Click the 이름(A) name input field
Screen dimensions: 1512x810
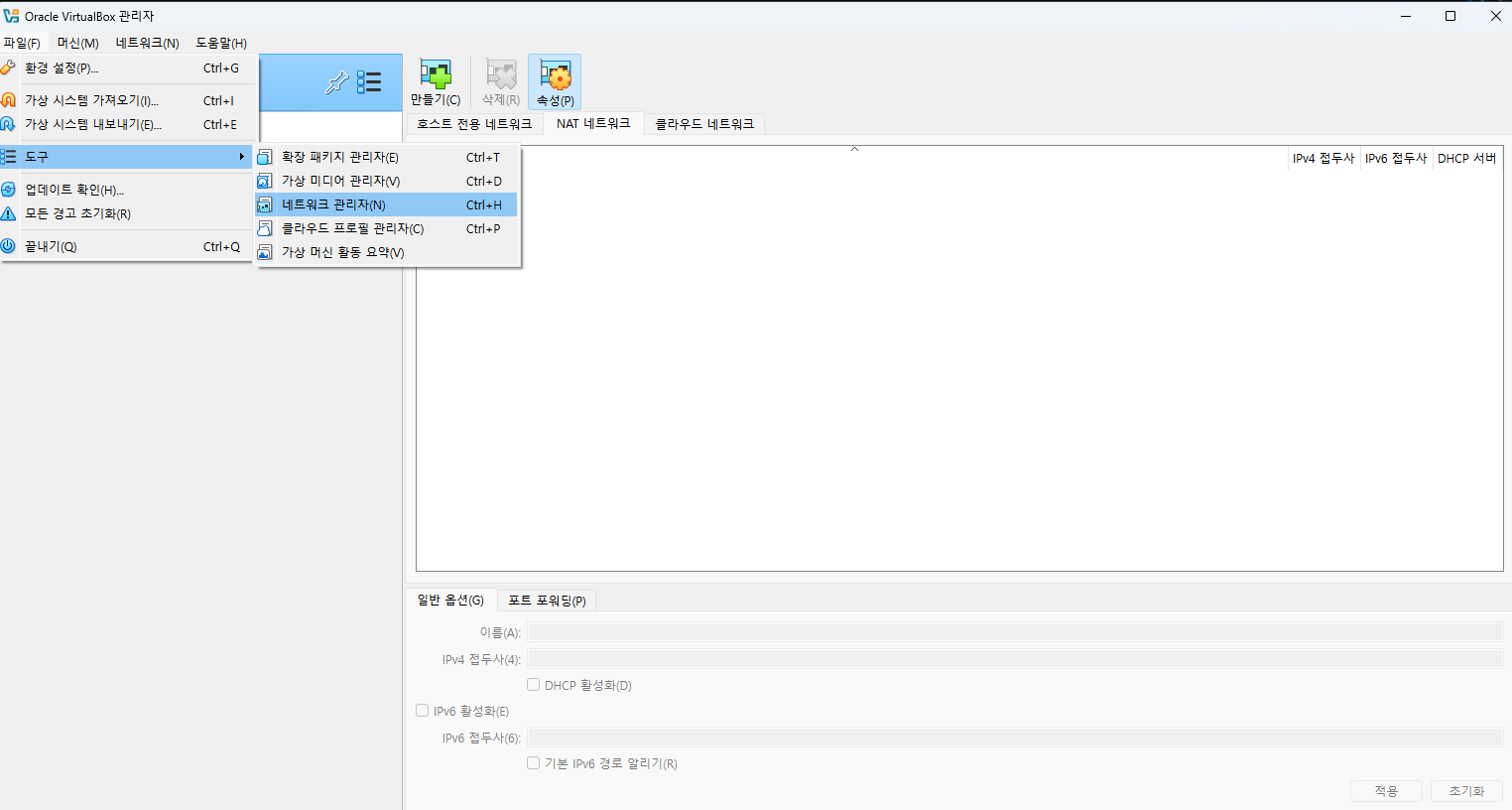point(1015,632)
